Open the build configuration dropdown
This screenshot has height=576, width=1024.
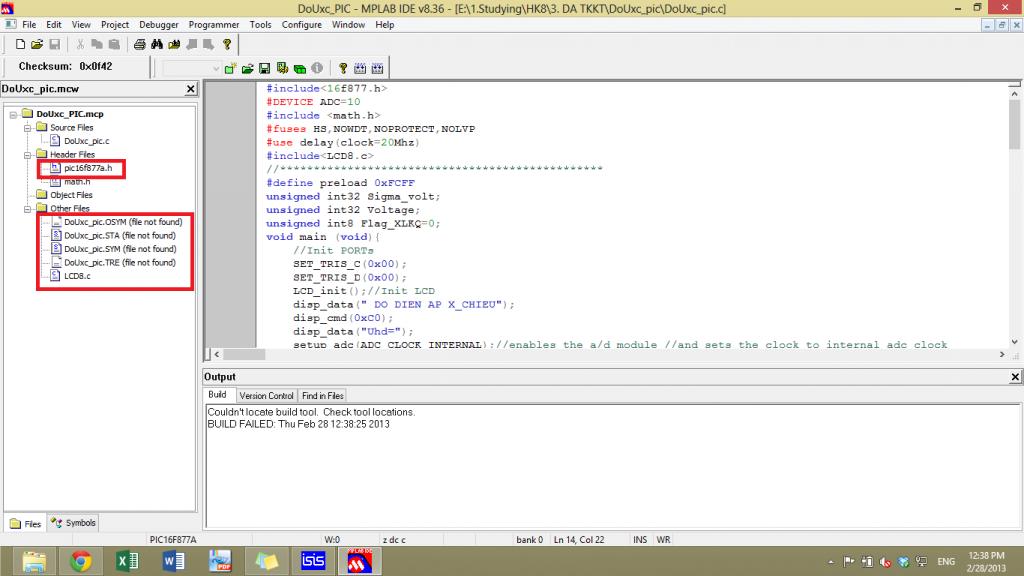click(x=215, y=68)
